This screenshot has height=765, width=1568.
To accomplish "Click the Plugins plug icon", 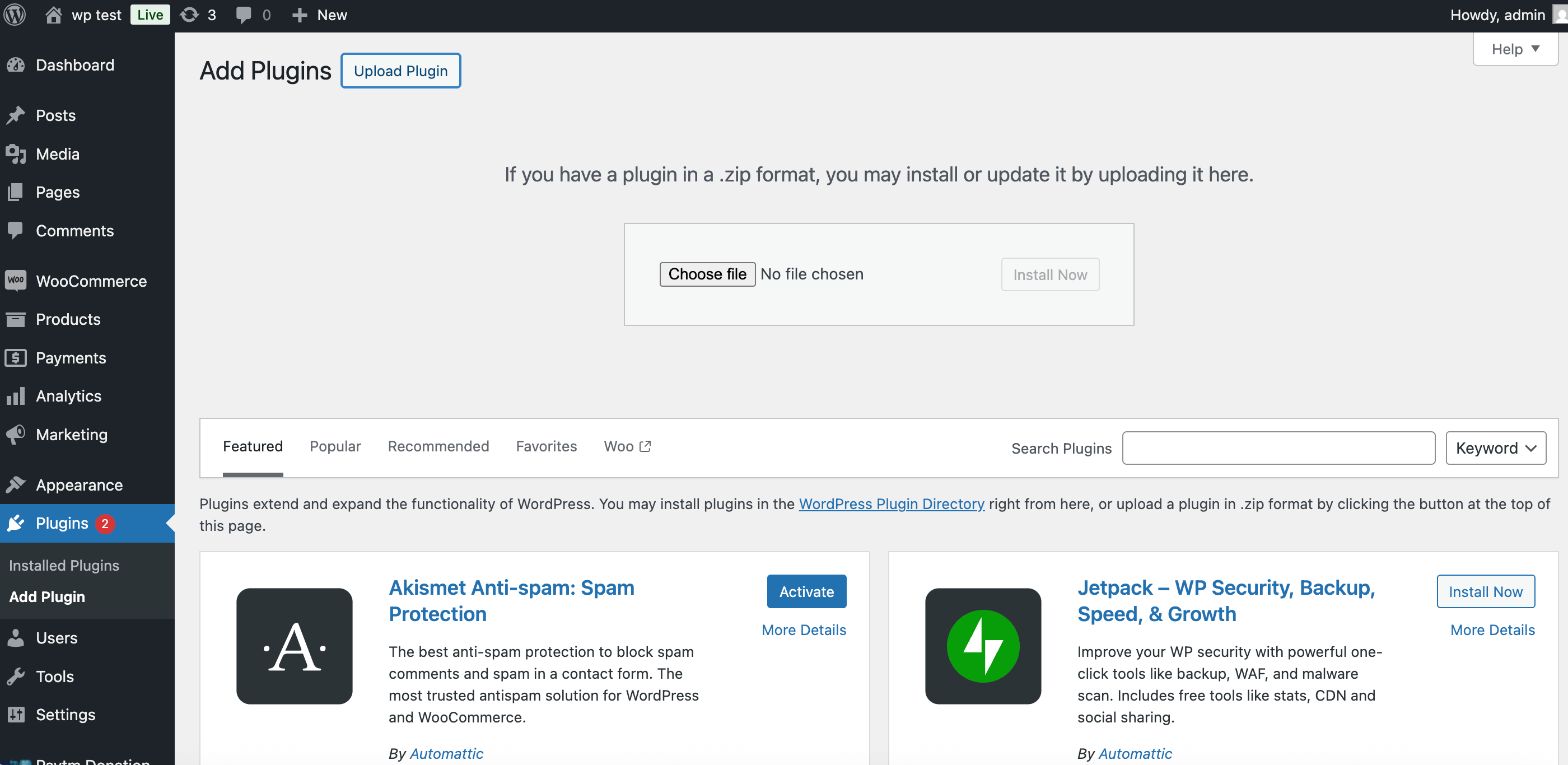I will 16,524.
